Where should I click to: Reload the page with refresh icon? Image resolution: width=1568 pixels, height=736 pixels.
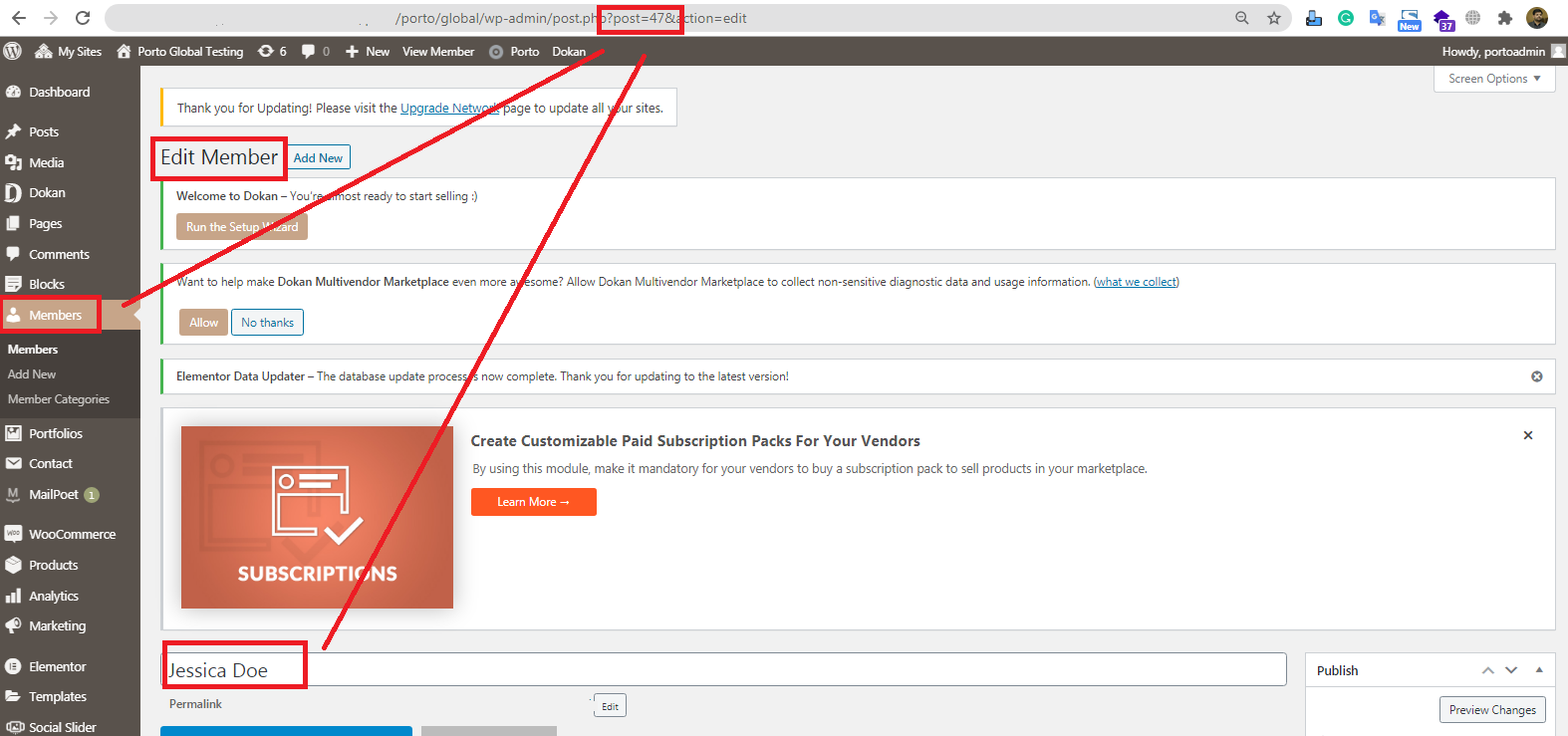point(83,18)
